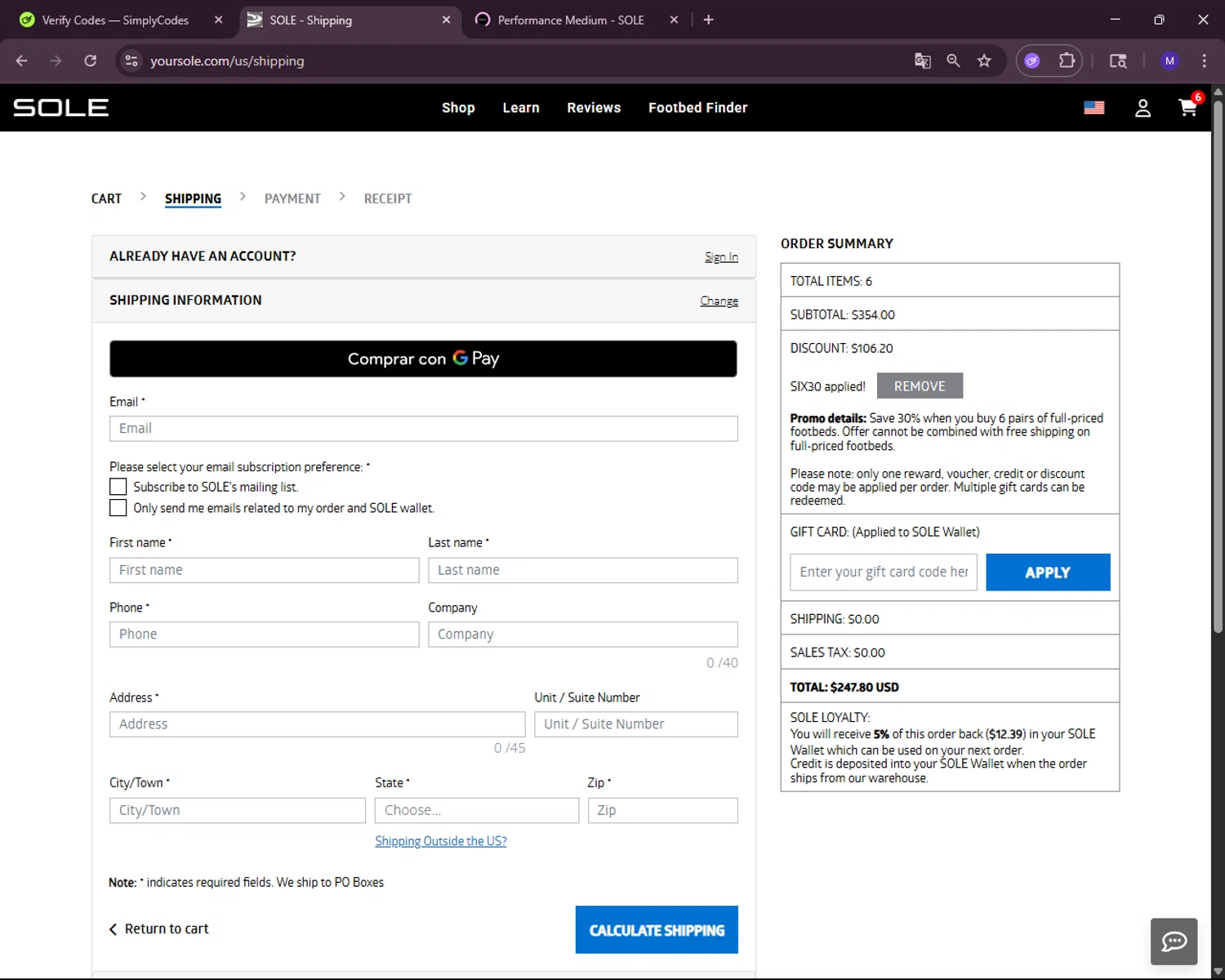The height and width of the screenshot is (980, 1225).
Task: Focus the Company field
Action: pyautogui.click(x=583, y=635)
